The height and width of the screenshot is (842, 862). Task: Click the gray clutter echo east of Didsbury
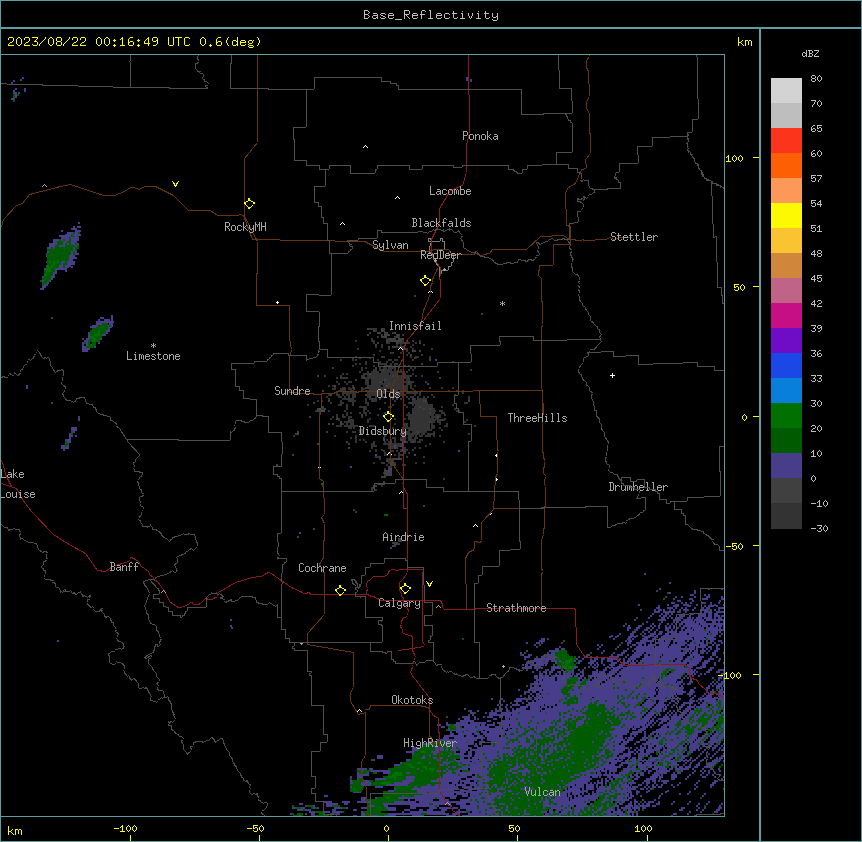[x=421, y=418]
